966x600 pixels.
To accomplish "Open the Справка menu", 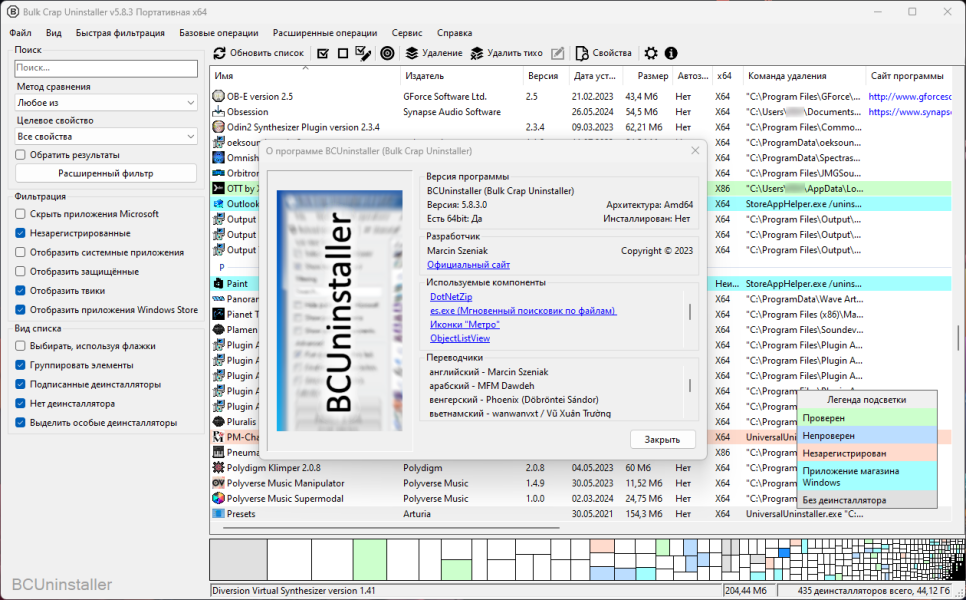I will pyautogui.click(x=454, y=33).
